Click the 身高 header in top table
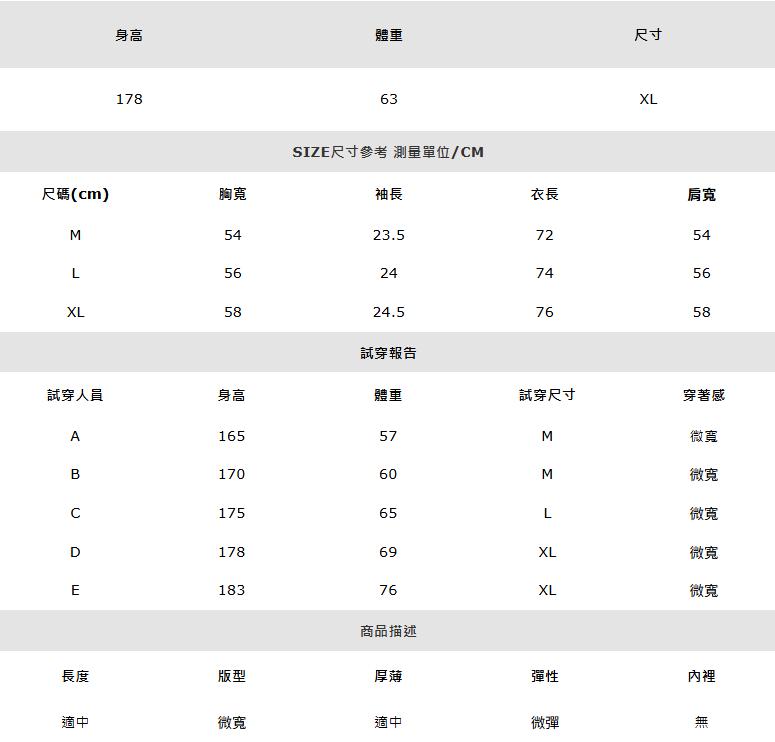The height and width of the screenshot is (742, 775). pos(129,35)
